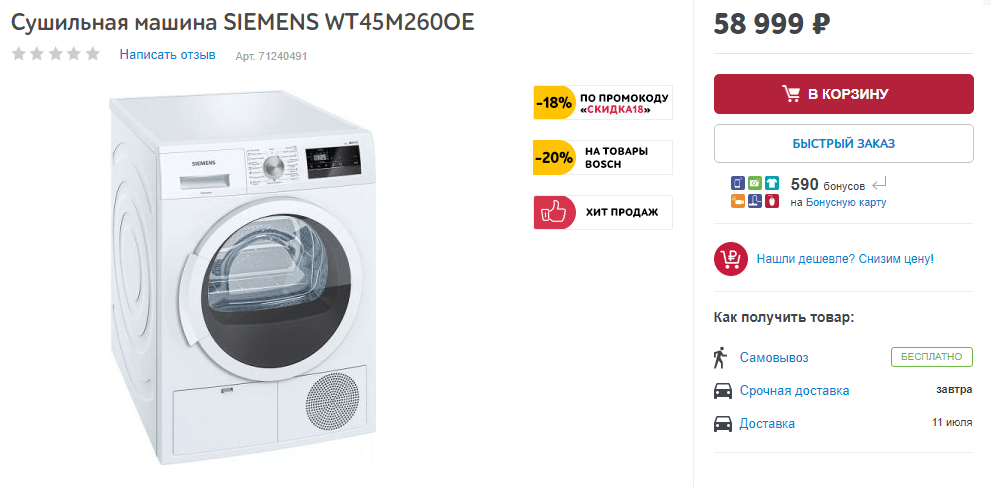Click the БЕСПЛАТНО green label
The image size is (991, 488).
(x=931, y=357)
